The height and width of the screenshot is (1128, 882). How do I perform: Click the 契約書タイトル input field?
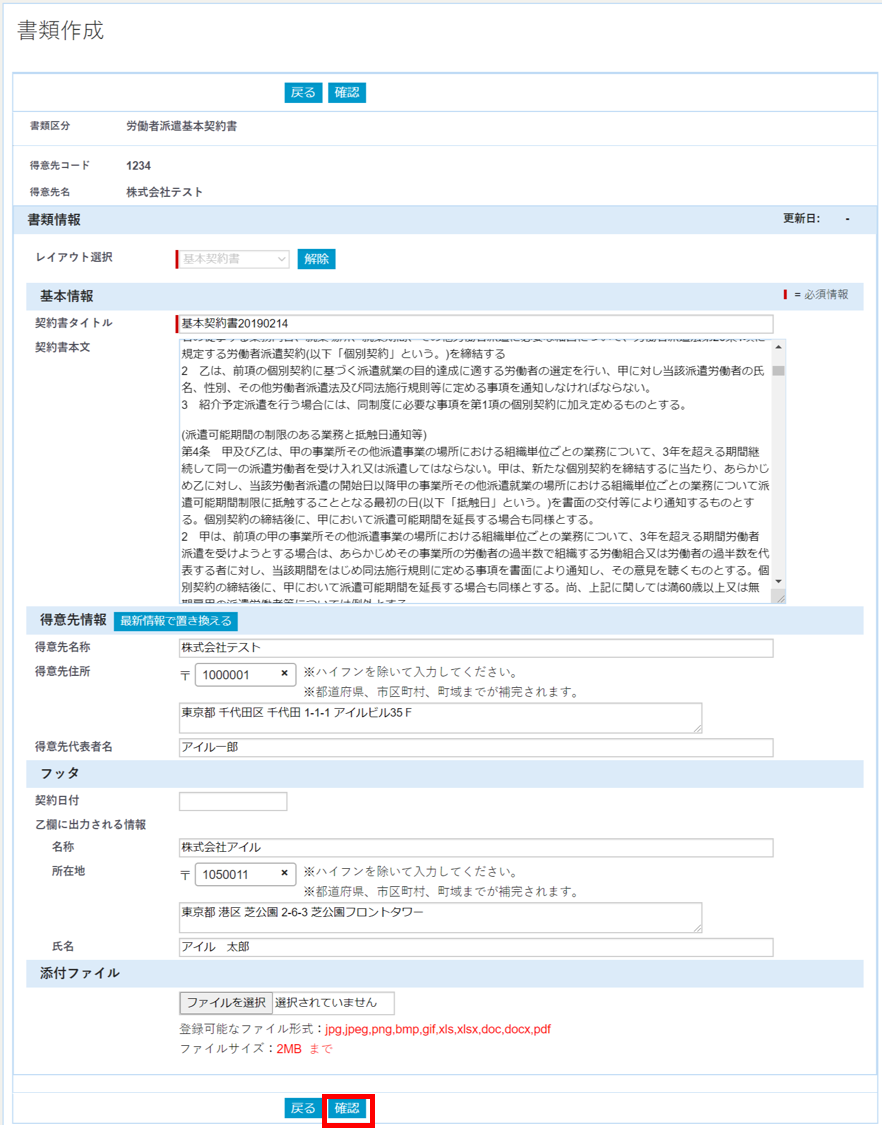tap(474, 324)
